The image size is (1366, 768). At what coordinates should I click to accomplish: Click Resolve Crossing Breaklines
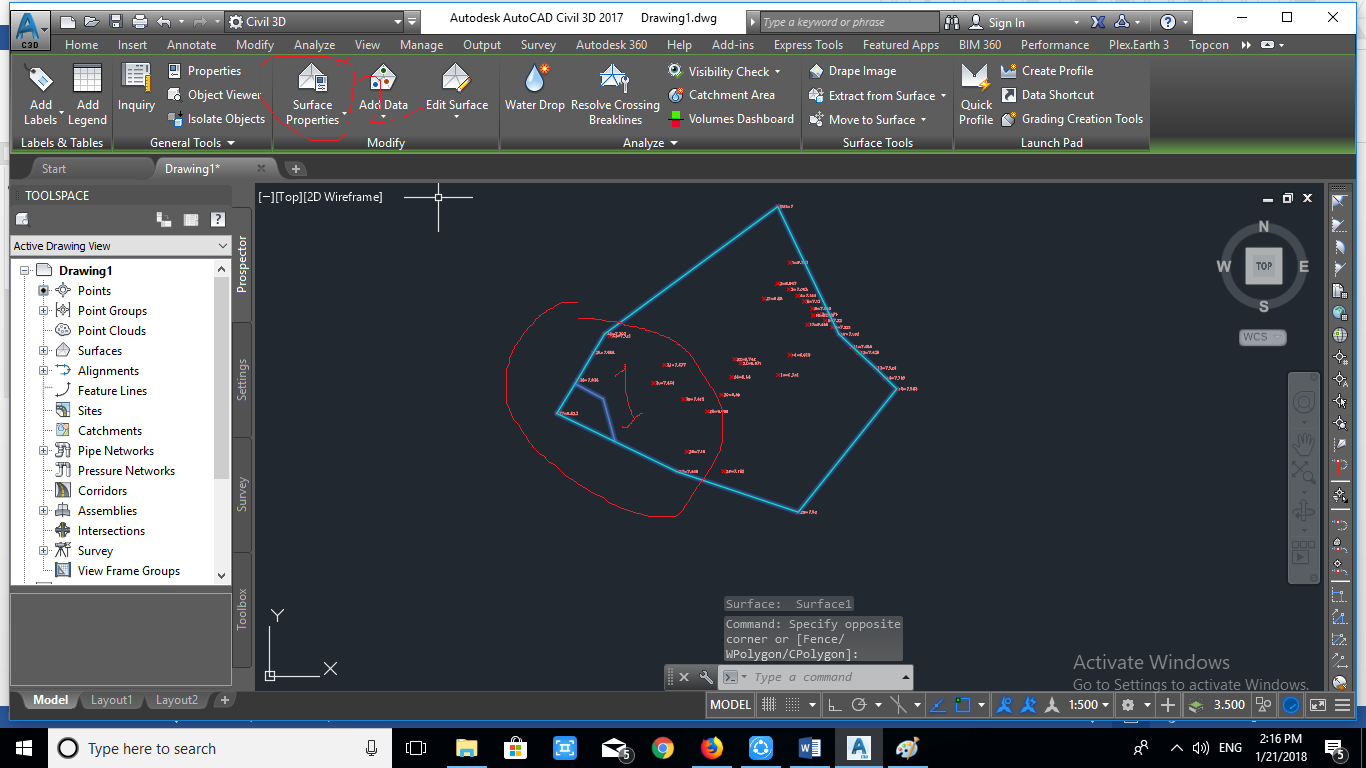[x=615, y=94]
